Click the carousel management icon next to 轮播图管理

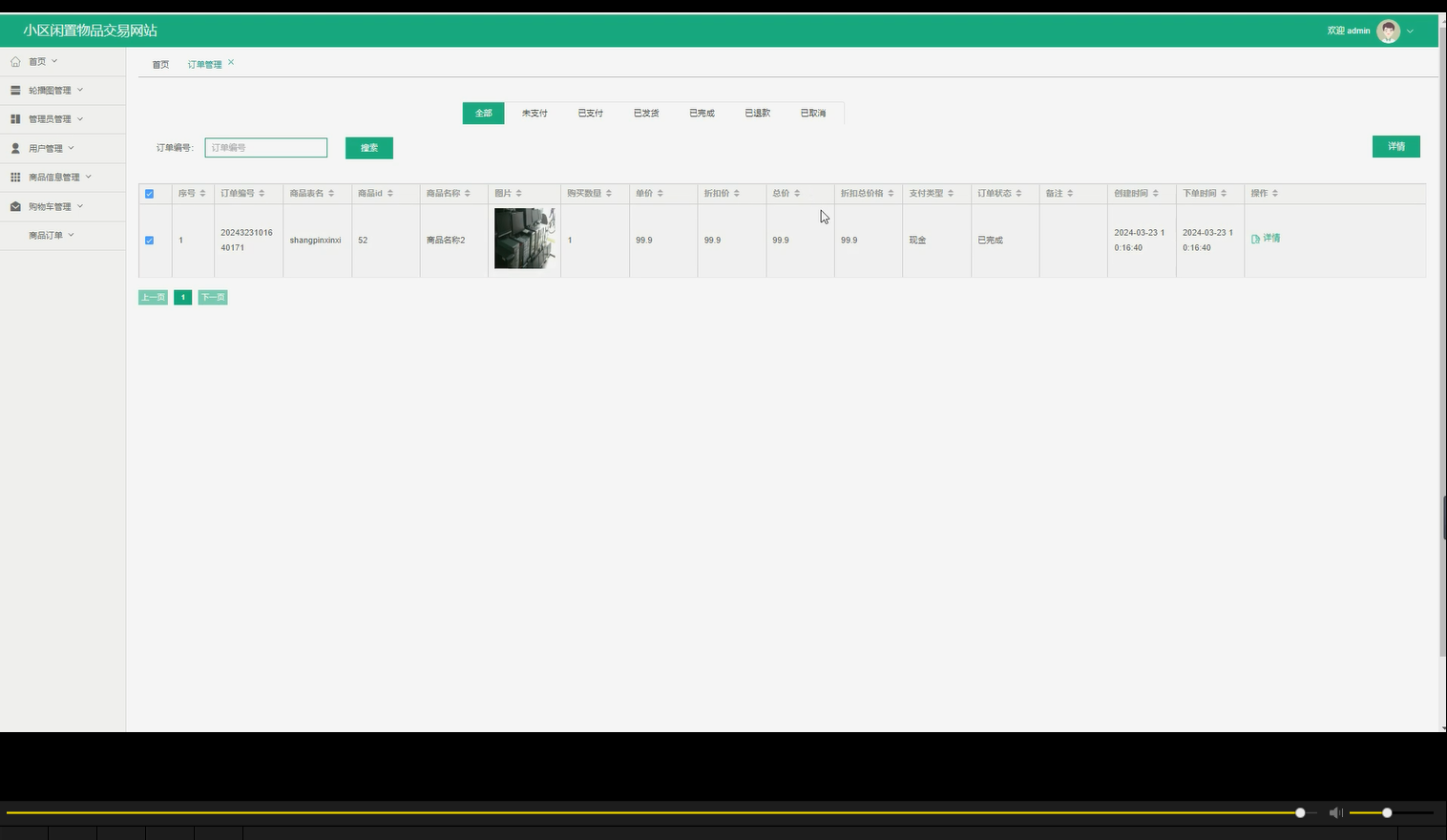(14, 90)
